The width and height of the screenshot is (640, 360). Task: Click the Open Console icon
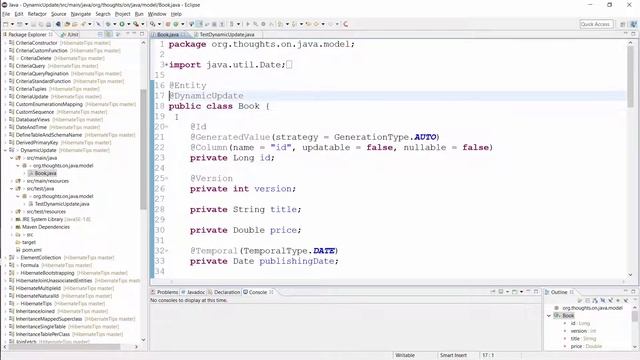pos(514,292)
